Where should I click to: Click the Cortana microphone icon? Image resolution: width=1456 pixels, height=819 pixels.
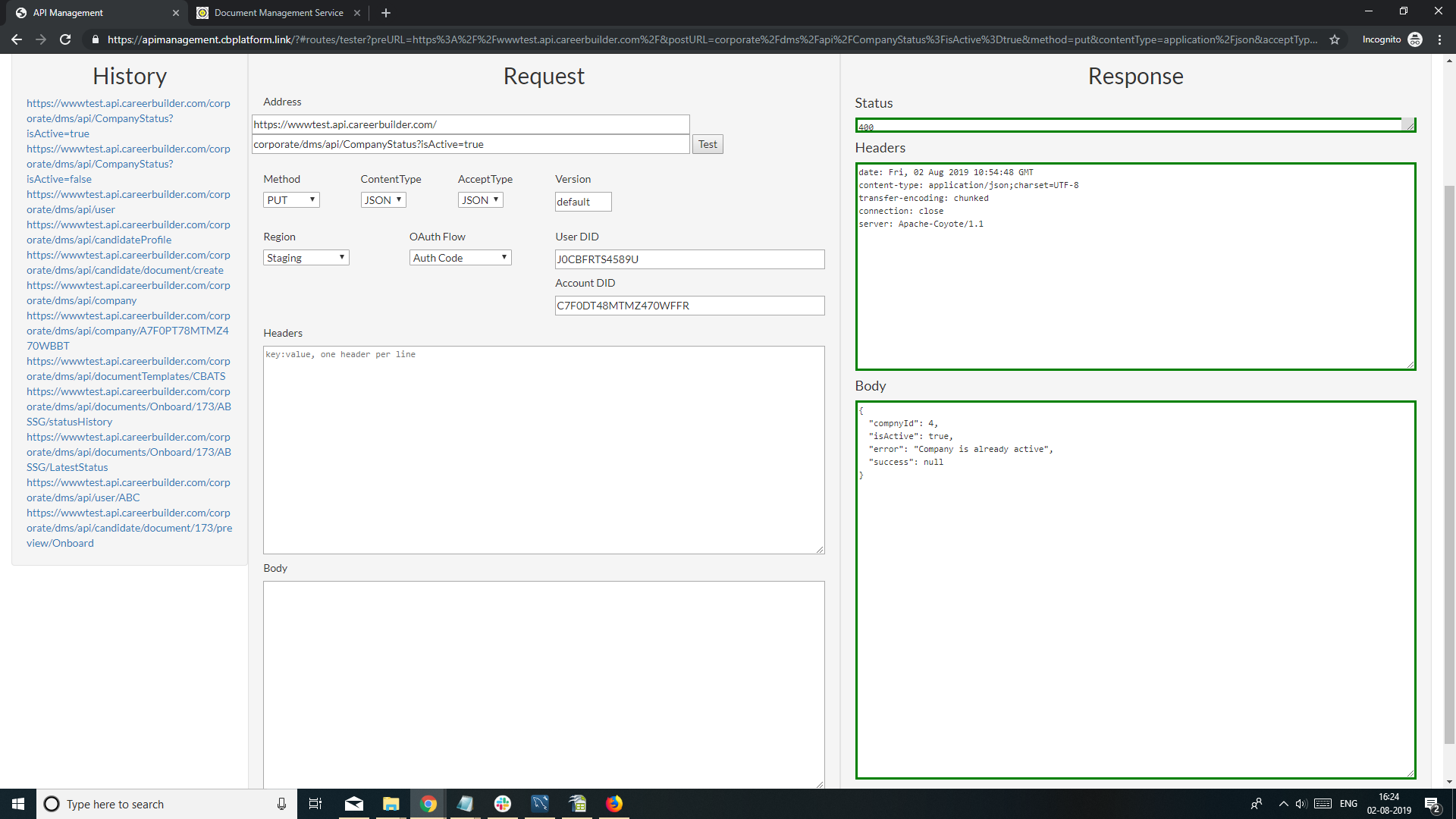[x=281, y=804]
